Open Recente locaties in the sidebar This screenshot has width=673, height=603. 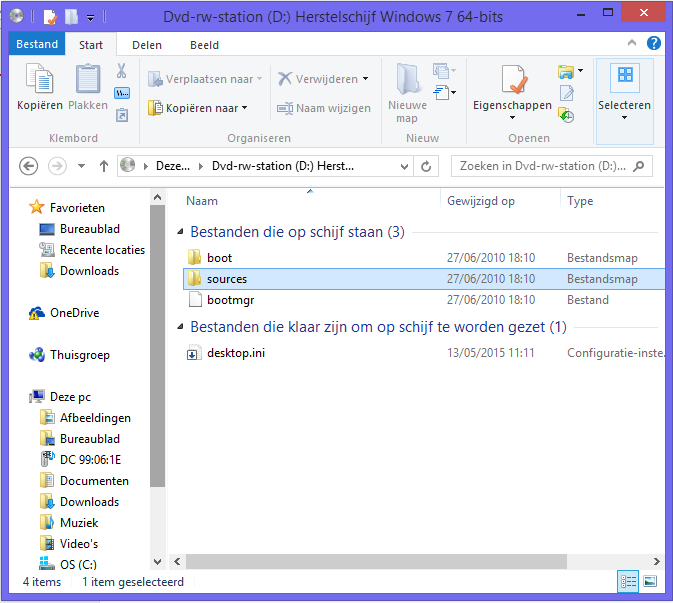(x=91, y=250)
